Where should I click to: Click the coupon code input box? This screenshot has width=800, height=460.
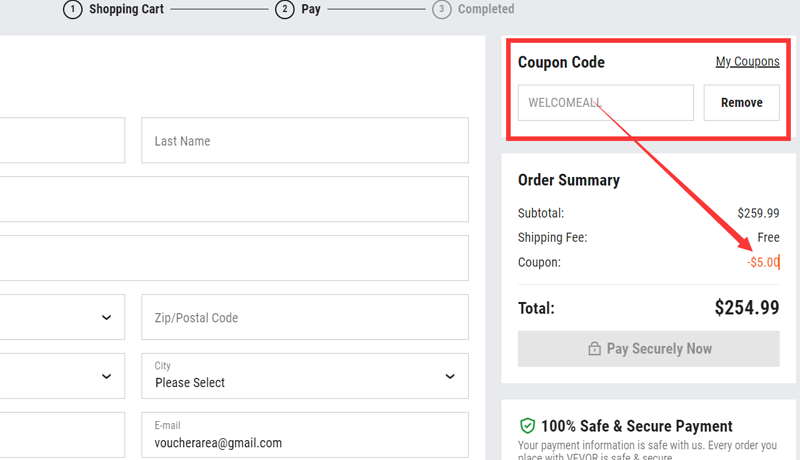coord(605,103)
